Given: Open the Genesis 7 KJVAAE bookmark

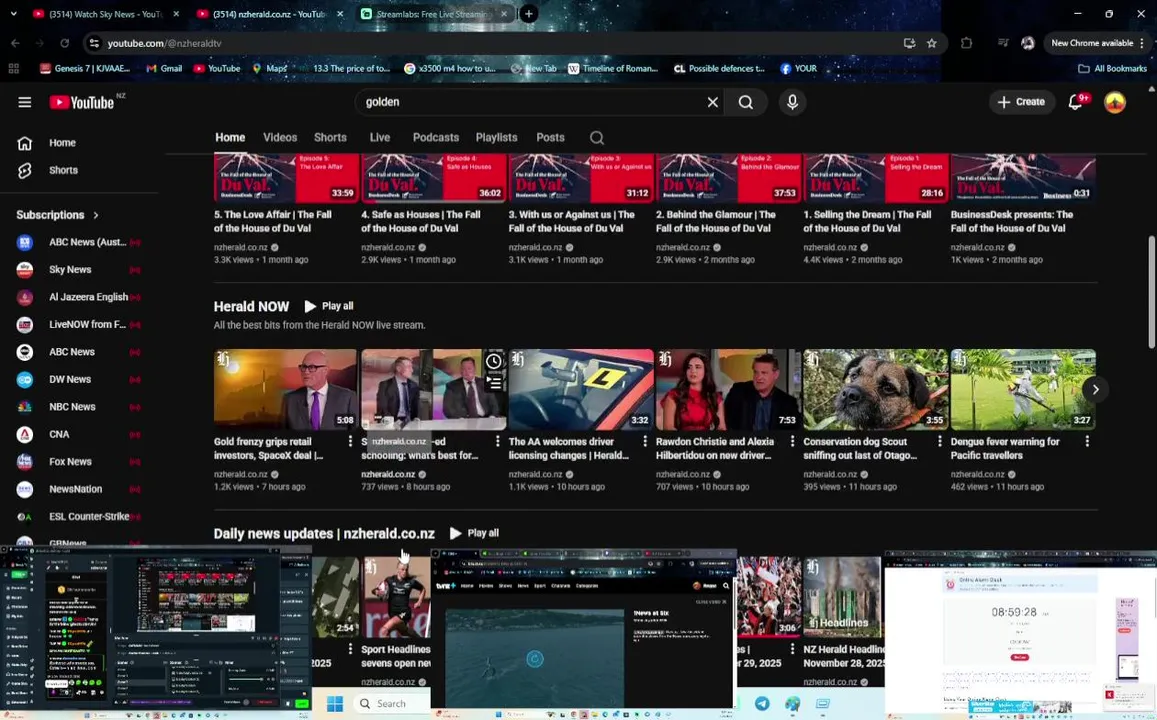Looking at the screenshot, I should (85, 69).
